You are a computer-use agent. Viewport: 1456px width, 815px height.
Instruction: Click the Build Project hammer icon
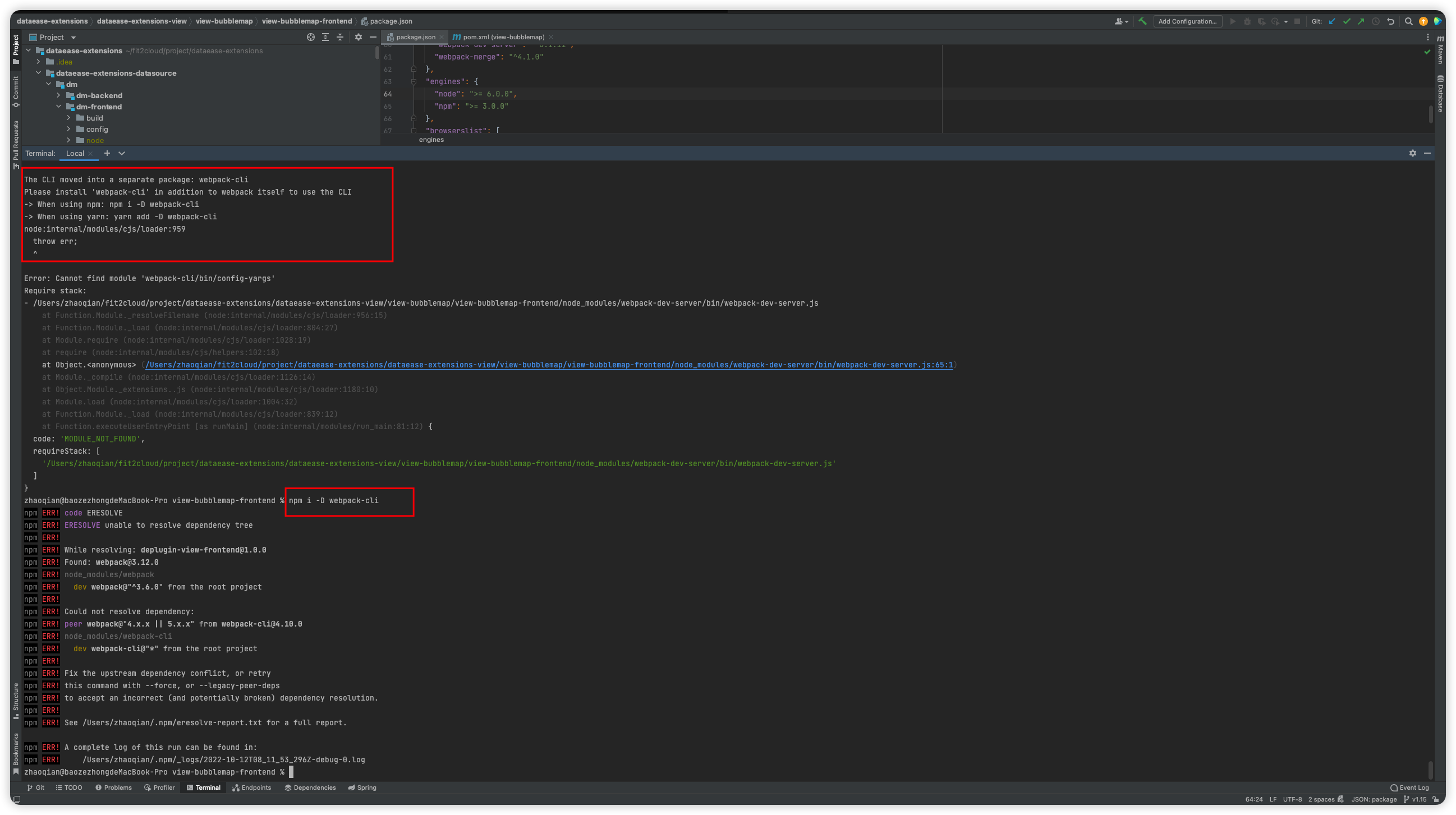point(1143,21)
